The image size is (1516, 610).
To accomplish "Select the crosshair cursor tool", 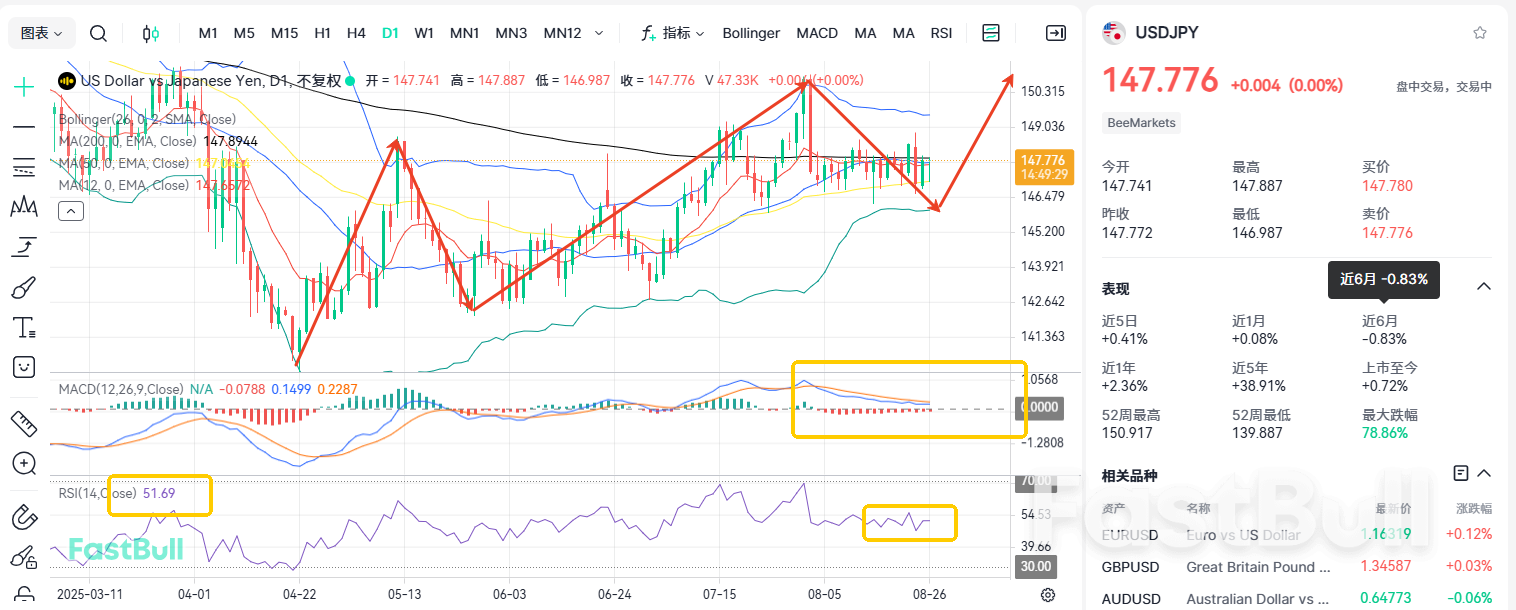I will [22, 86].
